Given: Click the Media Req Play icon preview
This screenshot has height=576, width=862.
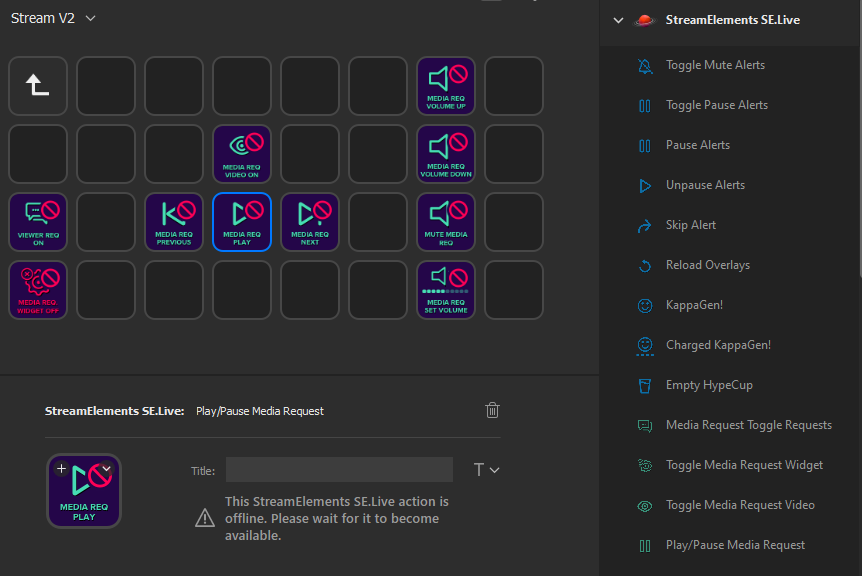Looking at the screenshot, I should tap(84, 491).
